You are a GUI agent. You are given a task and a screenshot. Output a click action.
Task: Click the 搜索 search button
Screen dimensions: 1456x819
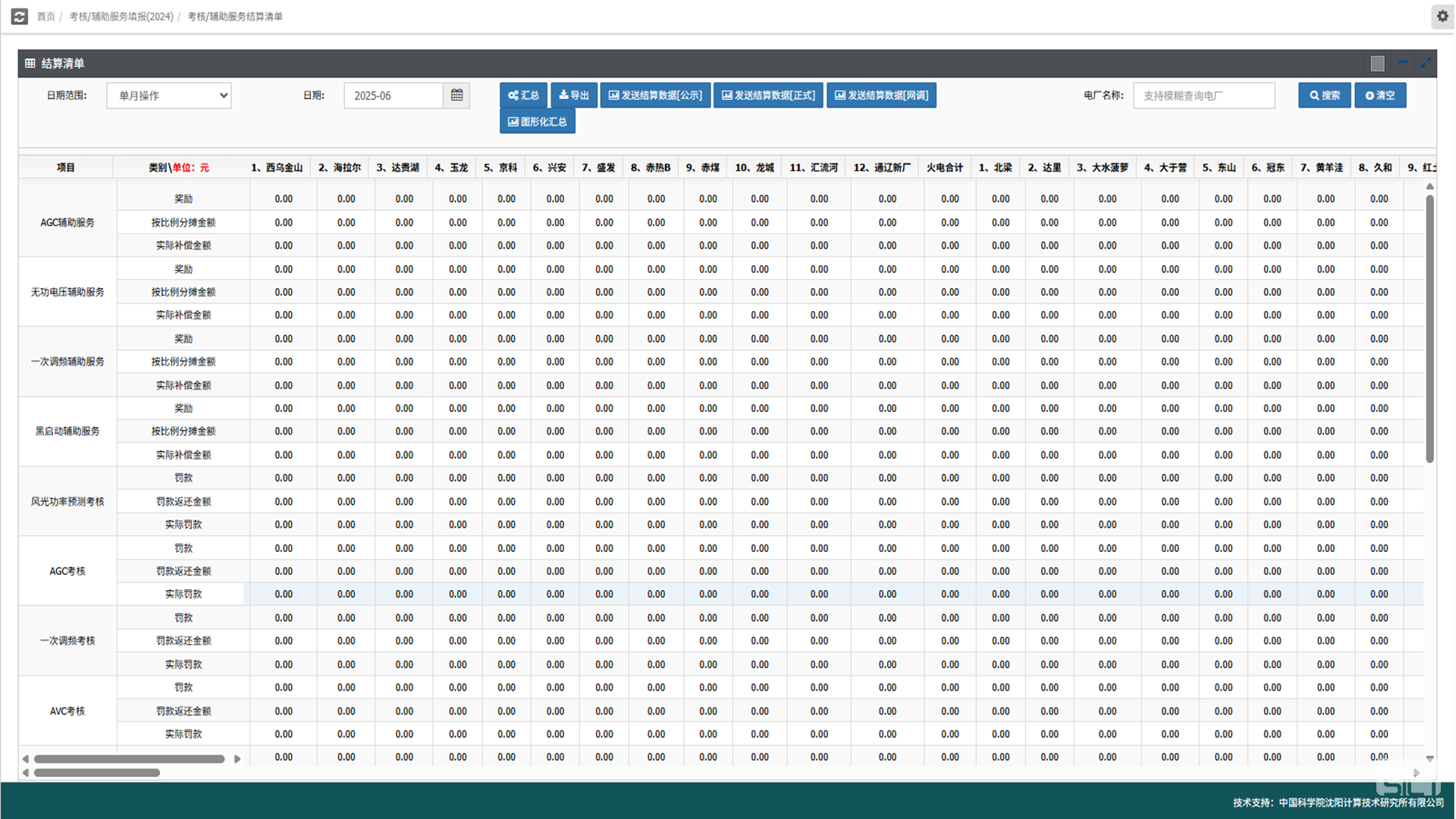pyautogui.click(x=1324, y=96)
